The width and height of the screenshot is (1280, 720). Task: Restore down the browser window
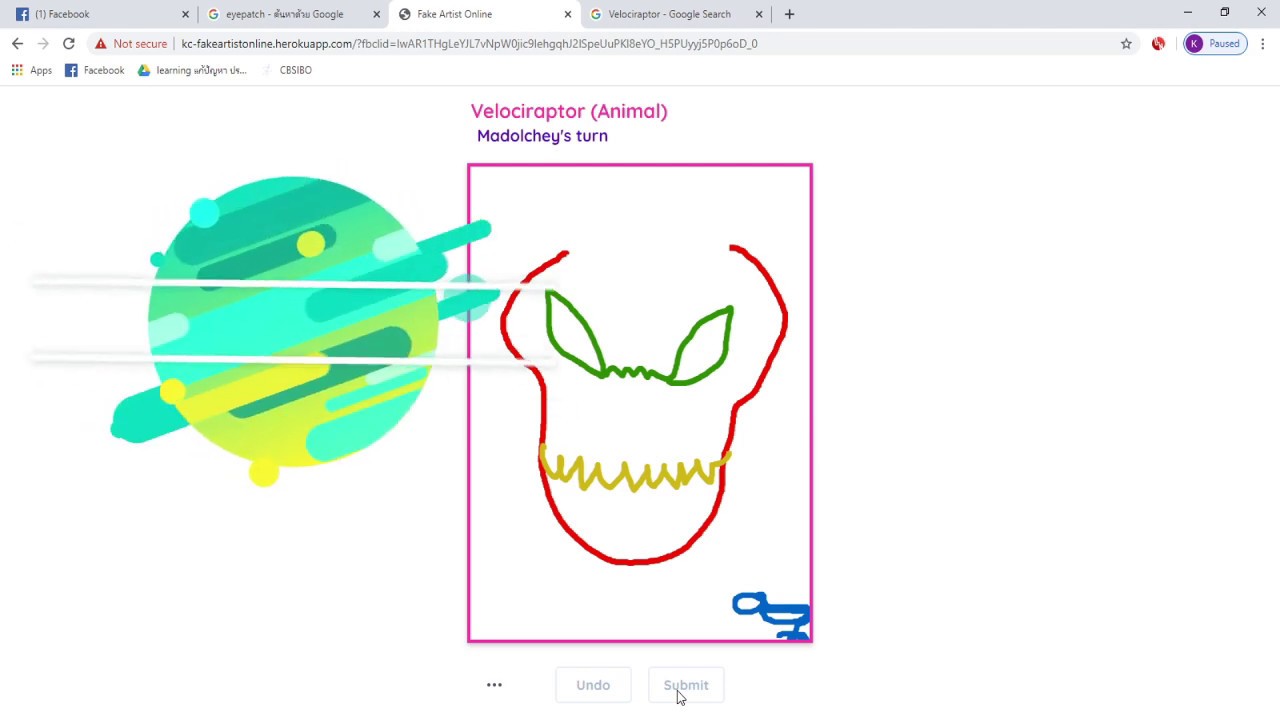tap(1224, 13)
